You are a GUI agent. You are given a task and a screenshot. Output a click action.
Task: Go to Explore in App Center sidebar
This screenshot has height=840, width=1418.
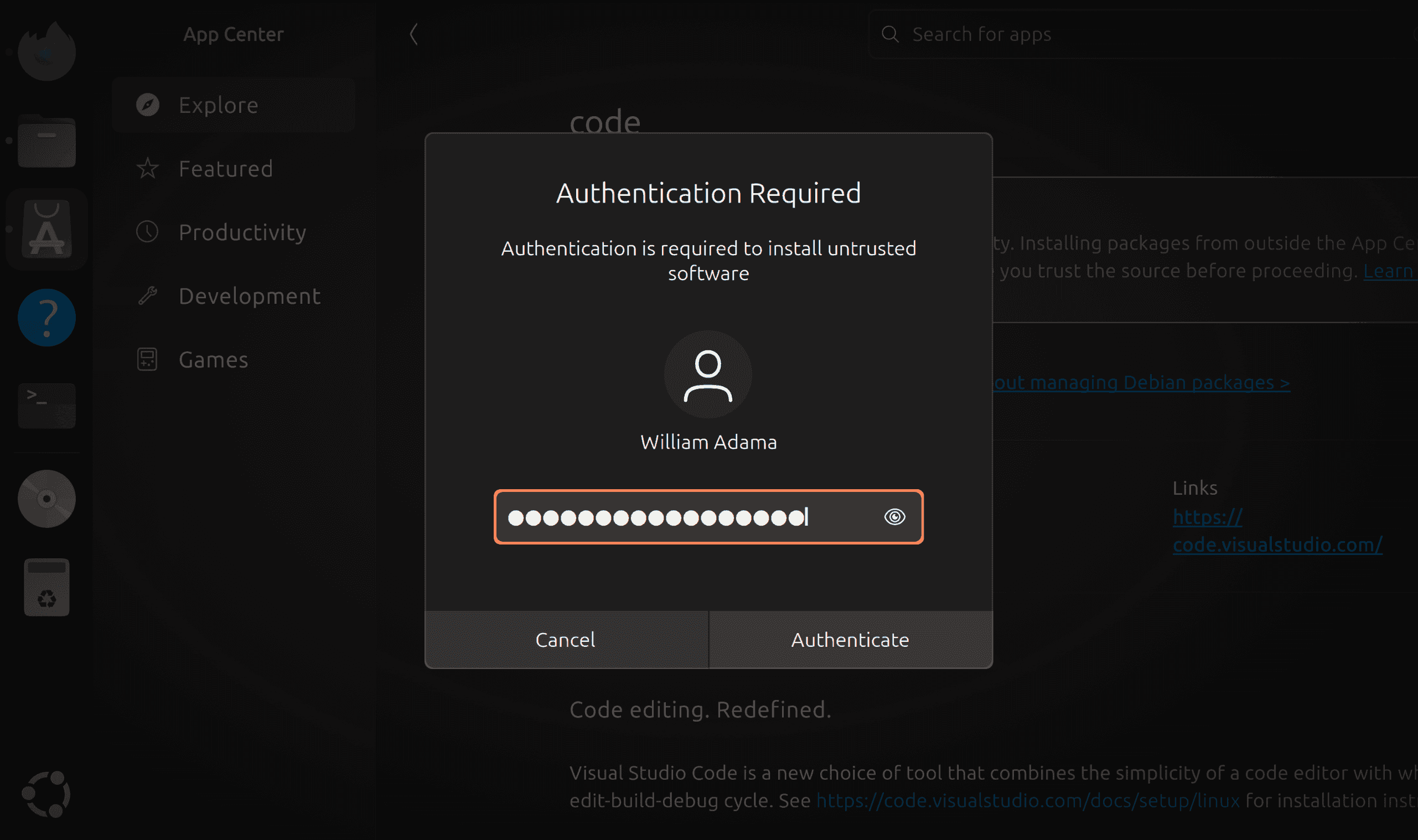233,105
